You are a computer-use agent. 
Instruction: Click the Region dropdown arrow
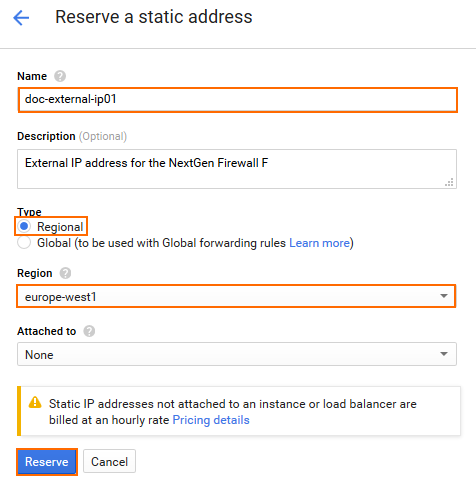pos(444,296)
